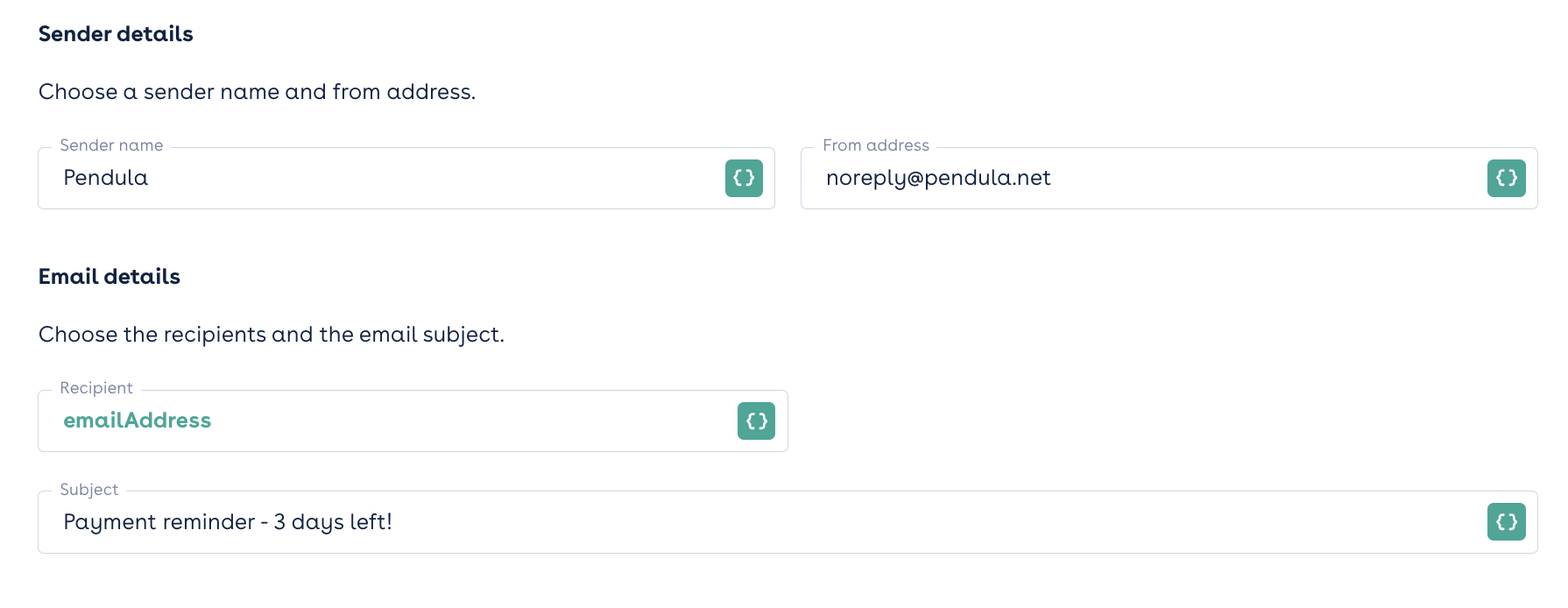
Task: Place cursor on 'noreply@pendula.net' text
Action: coord(938,178)
